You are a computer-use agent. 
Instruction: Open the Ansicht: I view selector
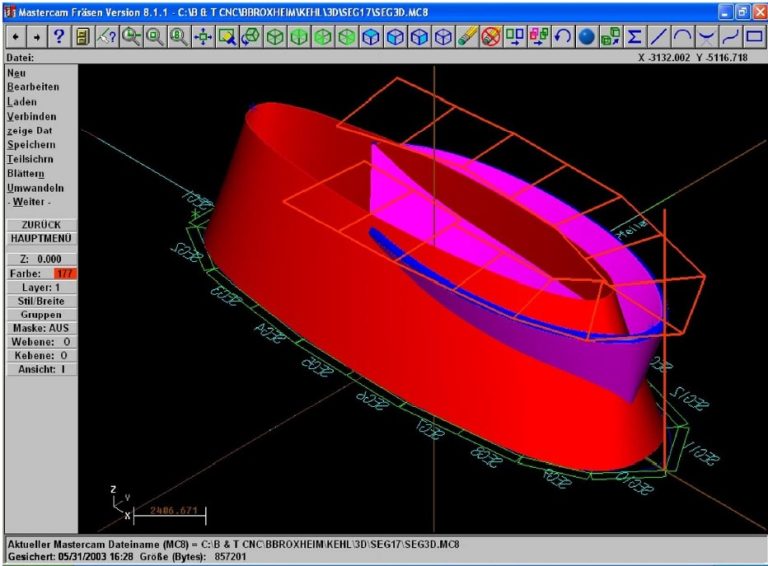pyautogui.click(x=40, y=369)
